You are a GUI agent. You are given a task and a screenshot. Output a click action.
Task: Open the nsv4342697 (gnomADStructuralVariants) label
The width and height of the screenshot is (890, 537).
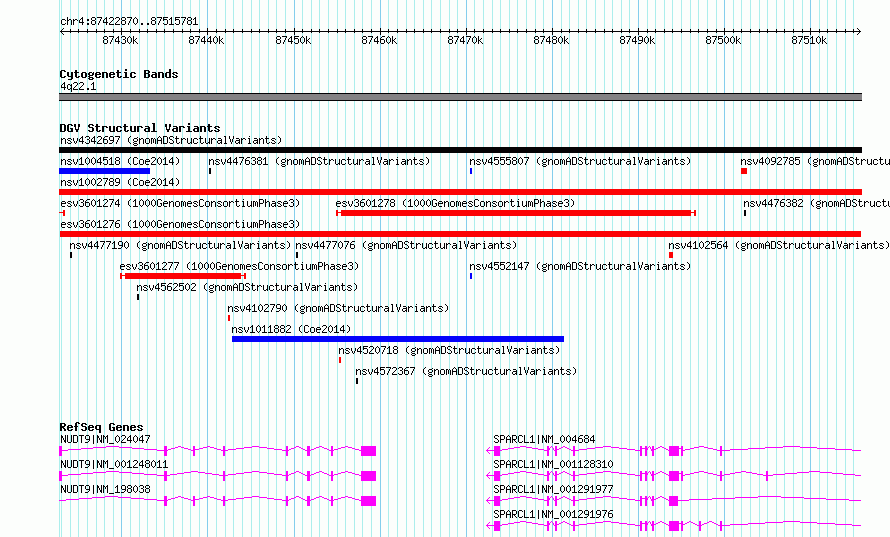(171, 140)
